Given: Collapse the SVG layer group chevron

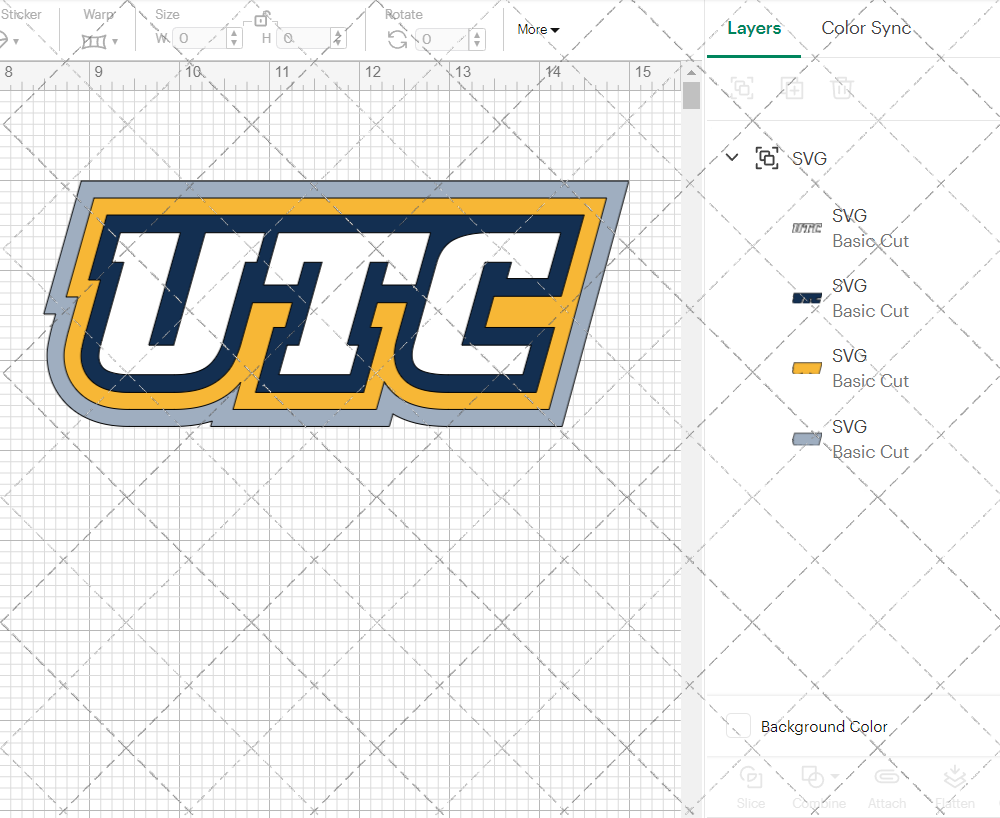Looking at the screenshot, I should (731, 157).
